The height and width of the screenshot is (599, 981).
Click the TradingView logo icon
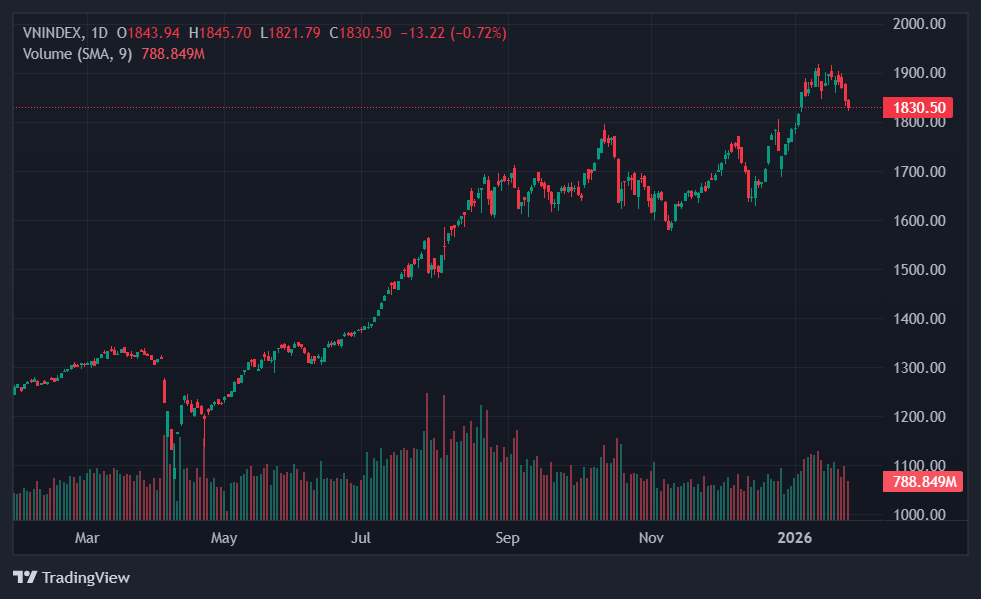(x=24, y=577)
